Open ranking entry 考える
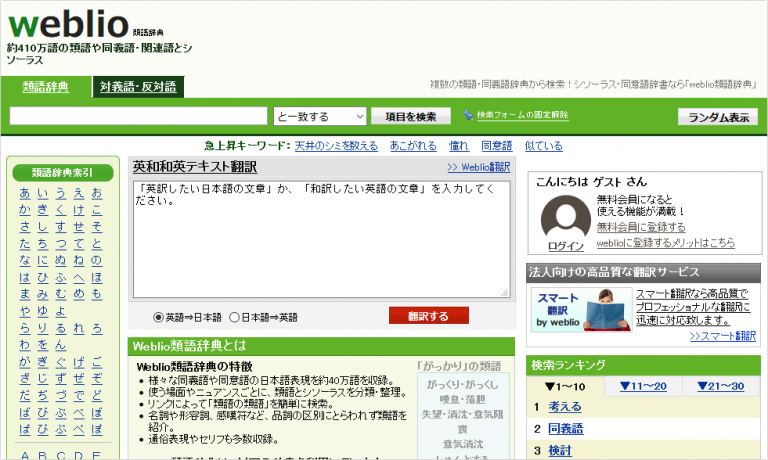768x460 pixels. point(565,407)
